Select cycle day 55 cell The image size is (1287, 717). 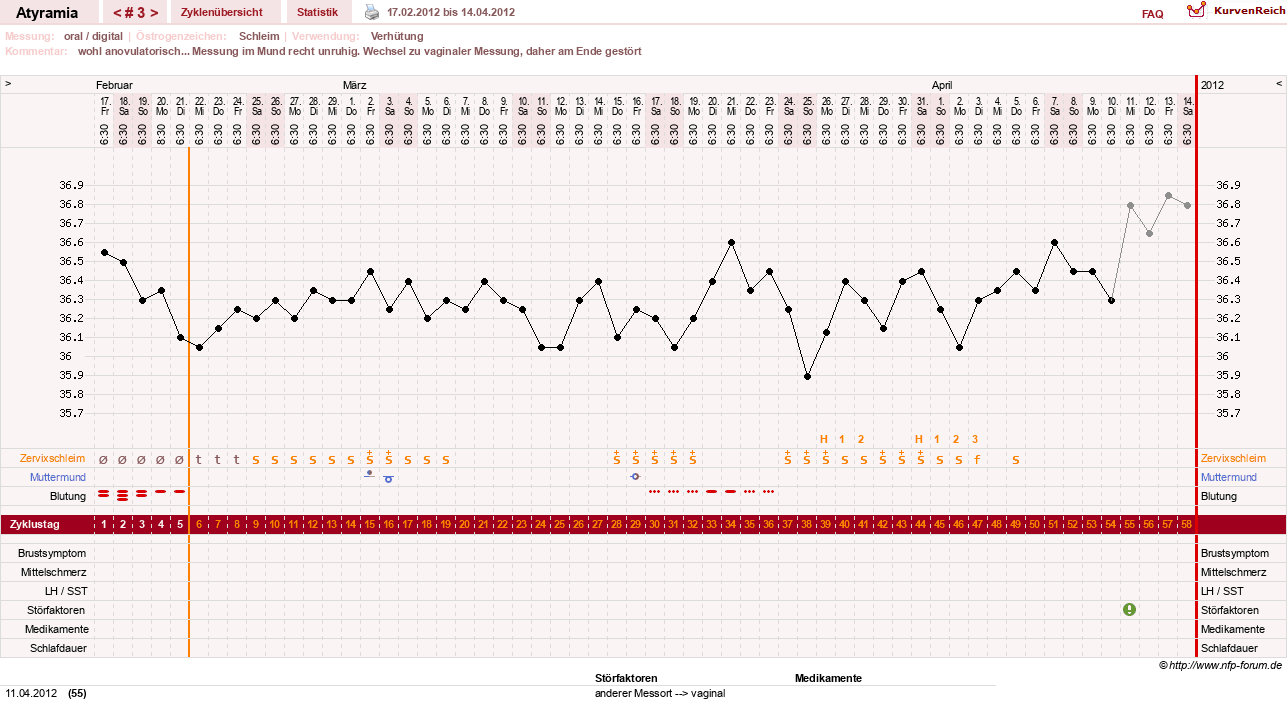[x=1130, y=524]
